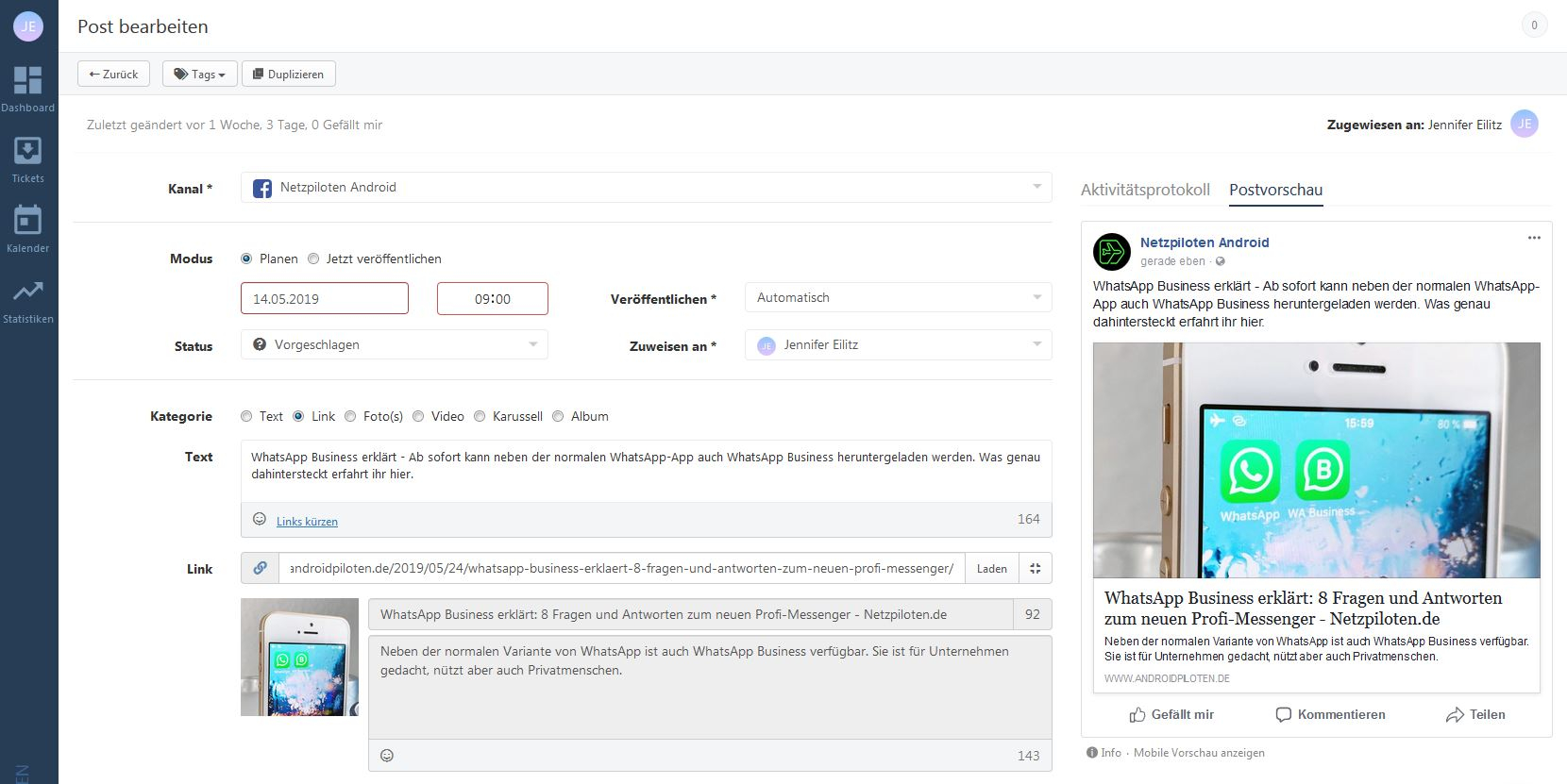Viewport: 1567px width, 784px height.
Task: Open the Kanal dropdown Netzpiloten Android
Action: (646, 187)
